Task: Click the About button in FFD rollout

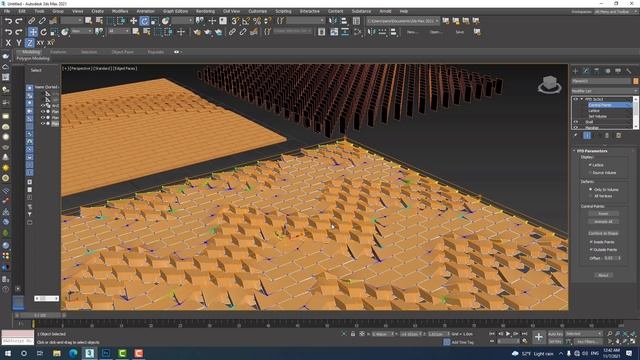Action: click(603, 276)
